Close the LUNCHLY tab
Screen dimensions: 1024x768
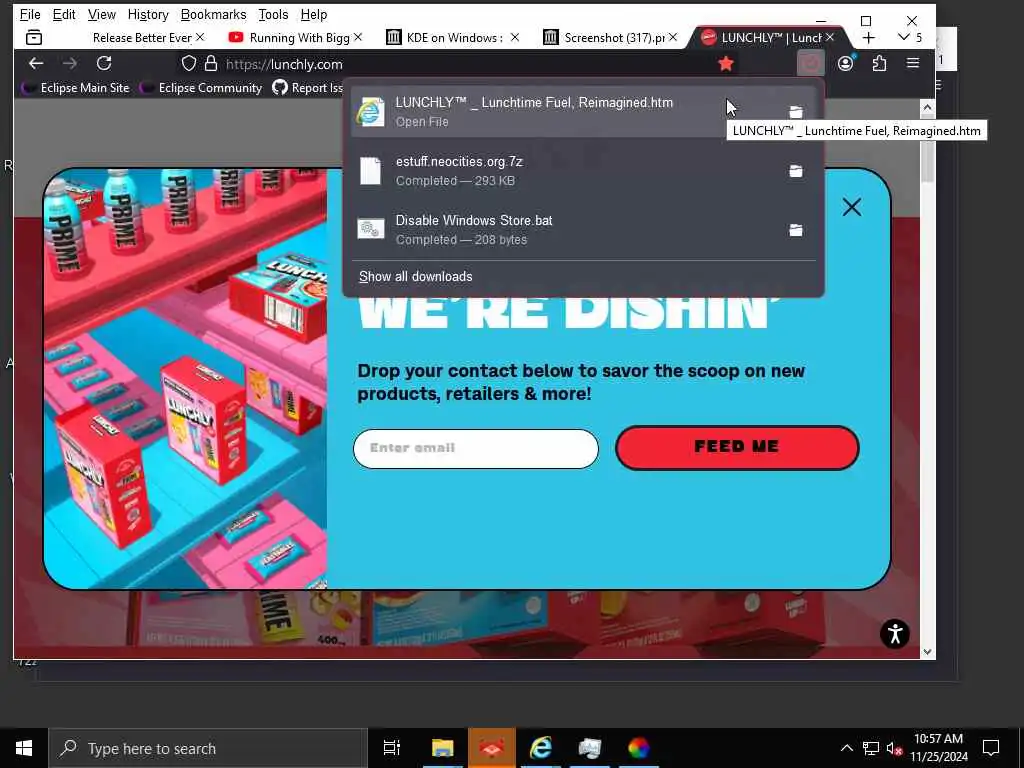point(830,38)
